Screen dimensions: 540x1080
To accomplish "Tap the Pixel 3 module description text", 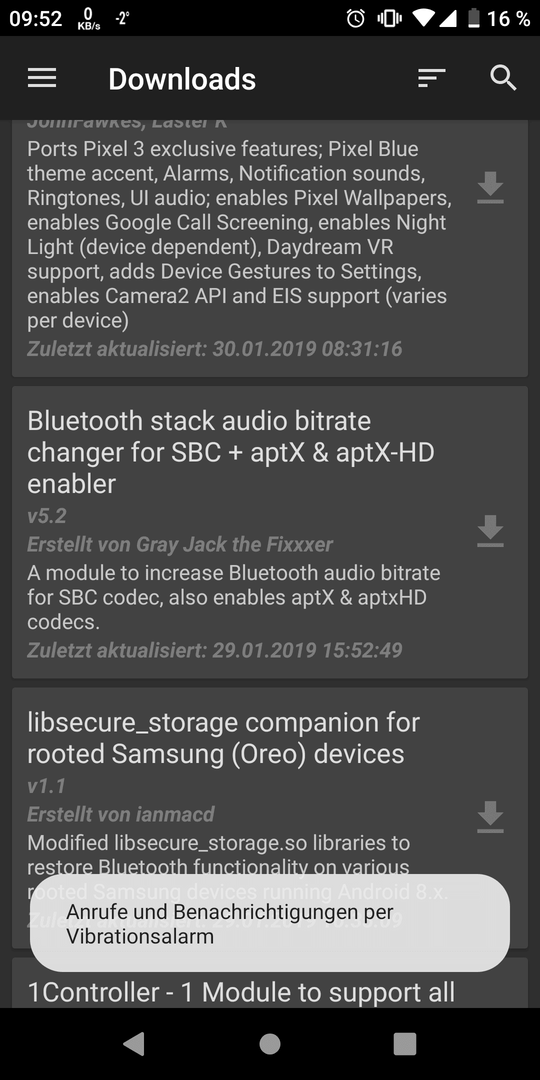I will tap(238, 235).
